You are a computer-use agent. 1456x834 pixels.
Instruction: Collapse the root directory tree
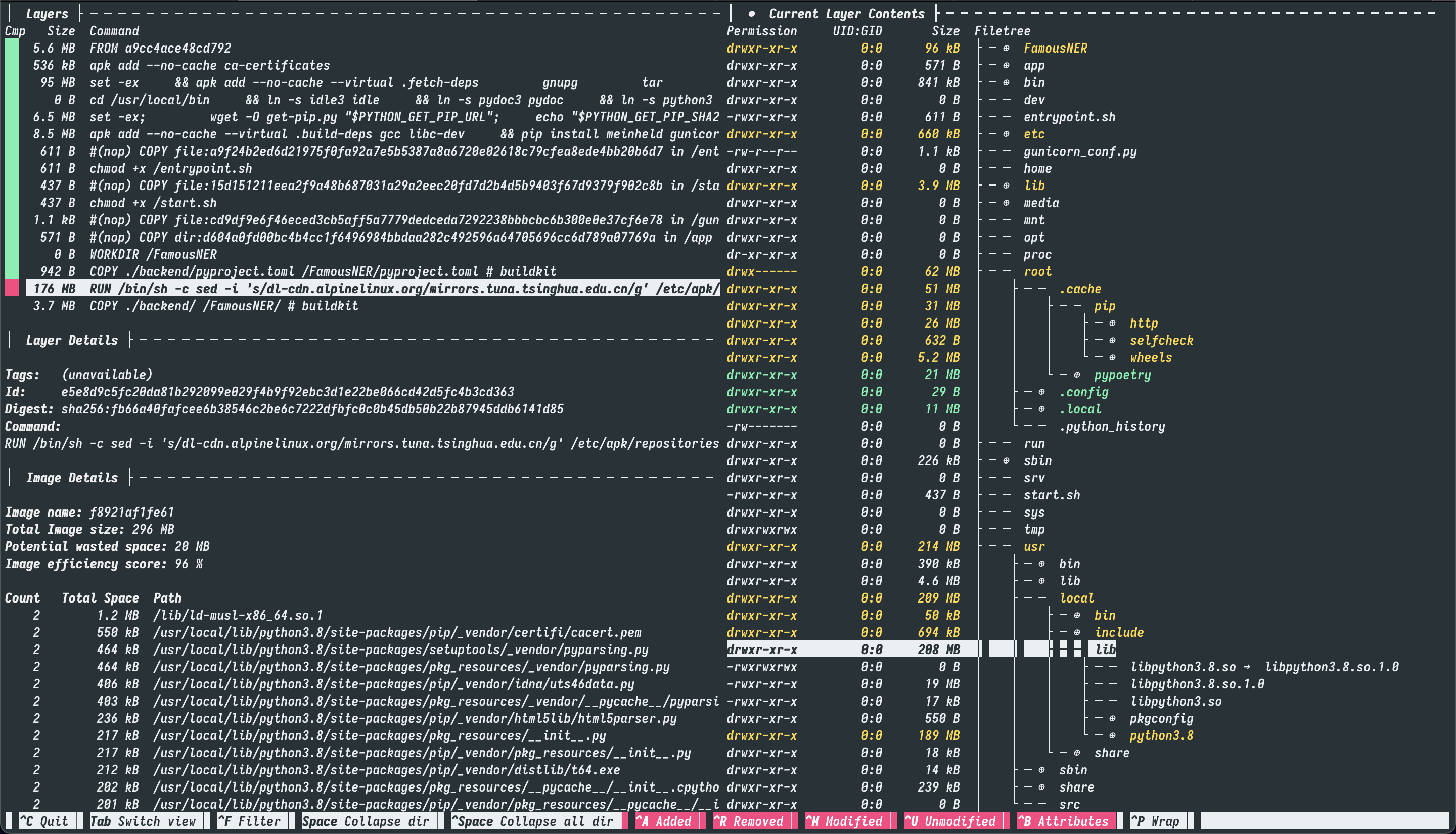1037,271
